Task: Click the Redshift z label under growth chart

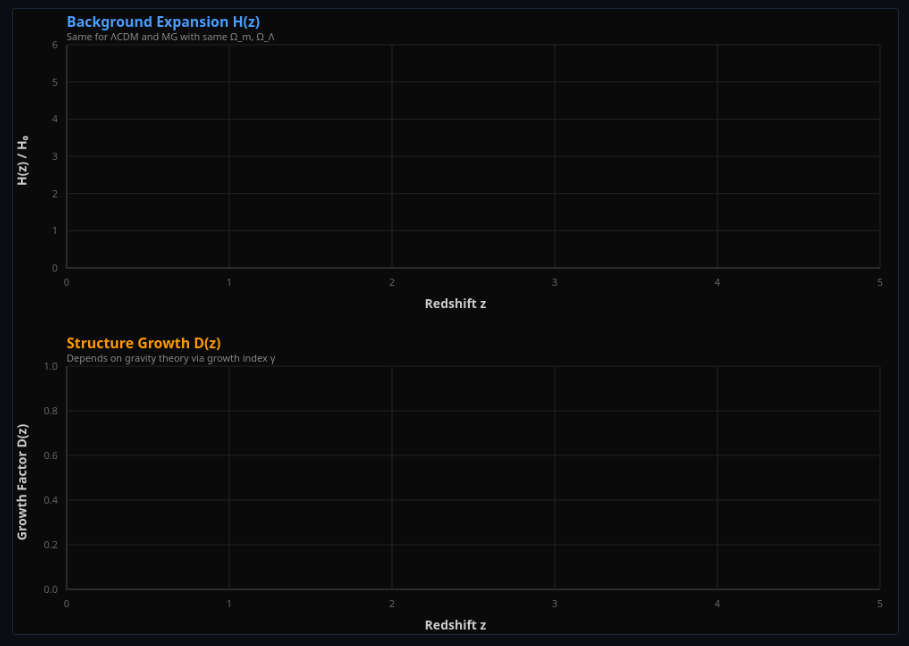Action: tap(455, 625)
